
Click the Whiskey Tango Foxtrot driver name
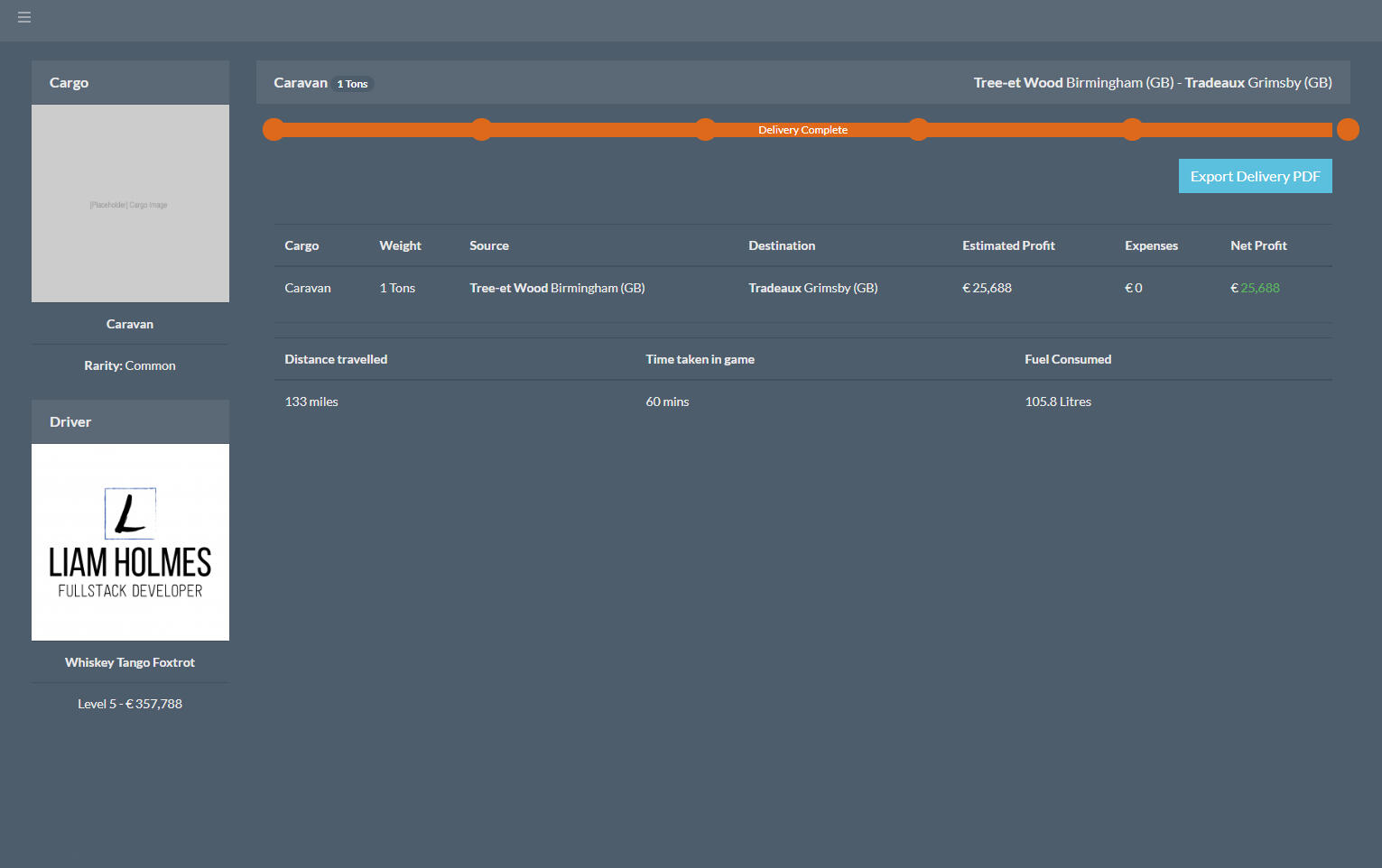(x=130, y=662)
